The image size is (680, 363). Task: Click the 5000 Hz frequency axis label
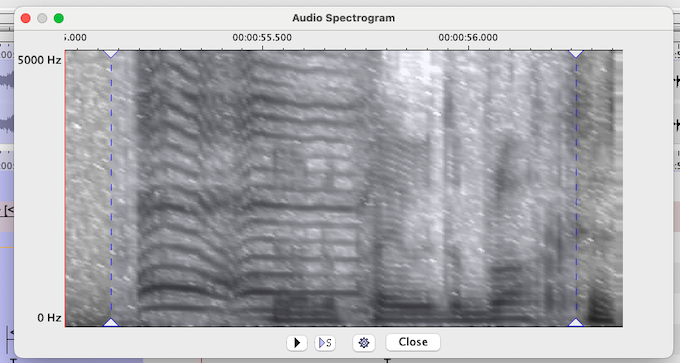pyautogui.click(x=39, y=60)
